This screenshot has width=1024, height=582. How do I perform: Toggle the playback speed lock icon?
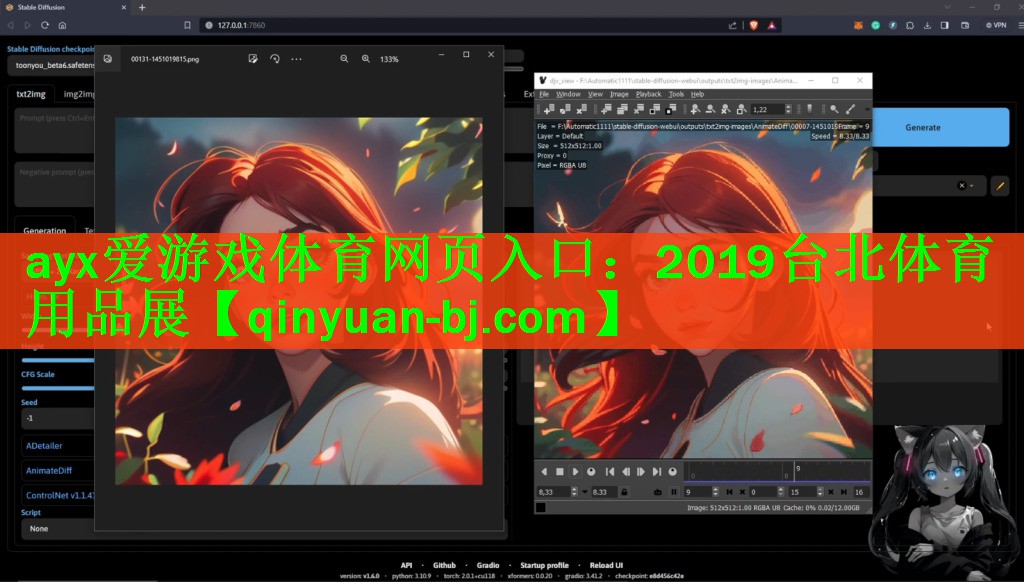[x=624, y=492]
